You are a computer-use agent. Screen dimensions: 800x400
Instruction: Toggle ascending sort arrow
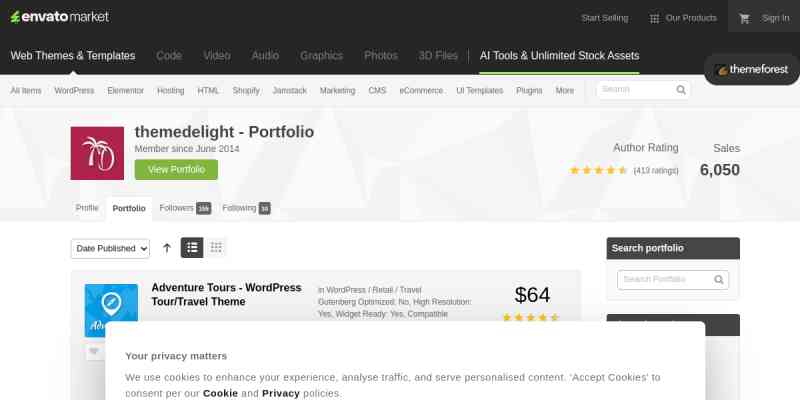click(x=167, y=248)
